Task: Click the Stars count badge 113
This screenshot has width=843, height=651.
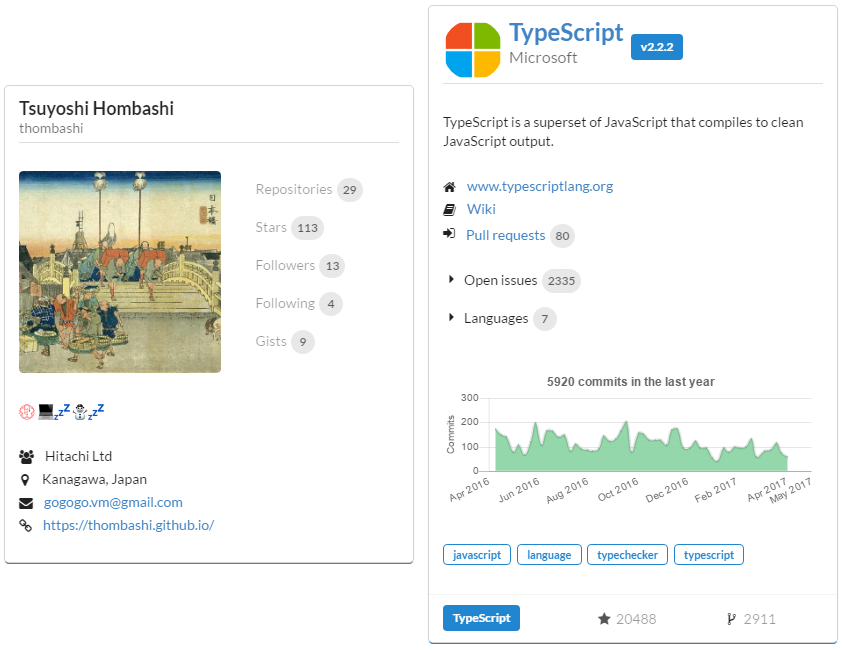Action: coord(308,228)
